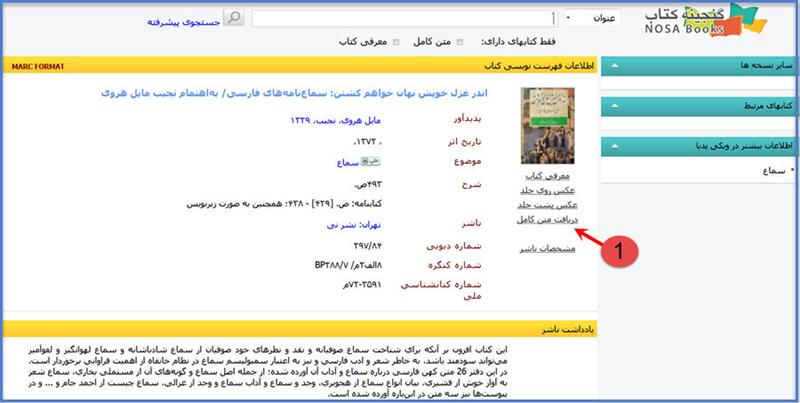Screen dimensions: 800x403
Task: Click عکس پشت جلد back cover link
Action: click(549, 204)
